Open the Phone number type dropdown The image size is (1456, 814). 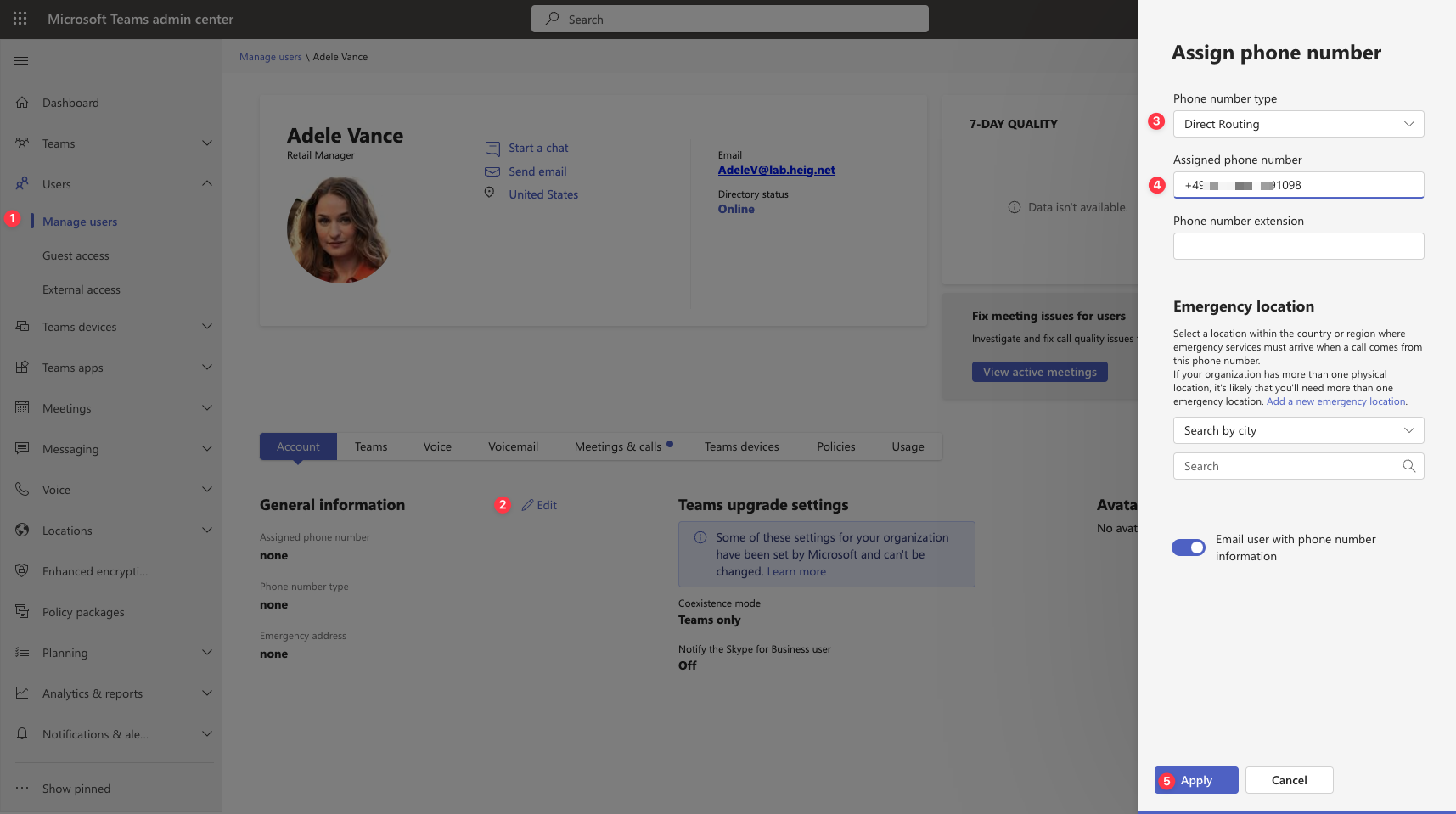[x=1299, y=124]
